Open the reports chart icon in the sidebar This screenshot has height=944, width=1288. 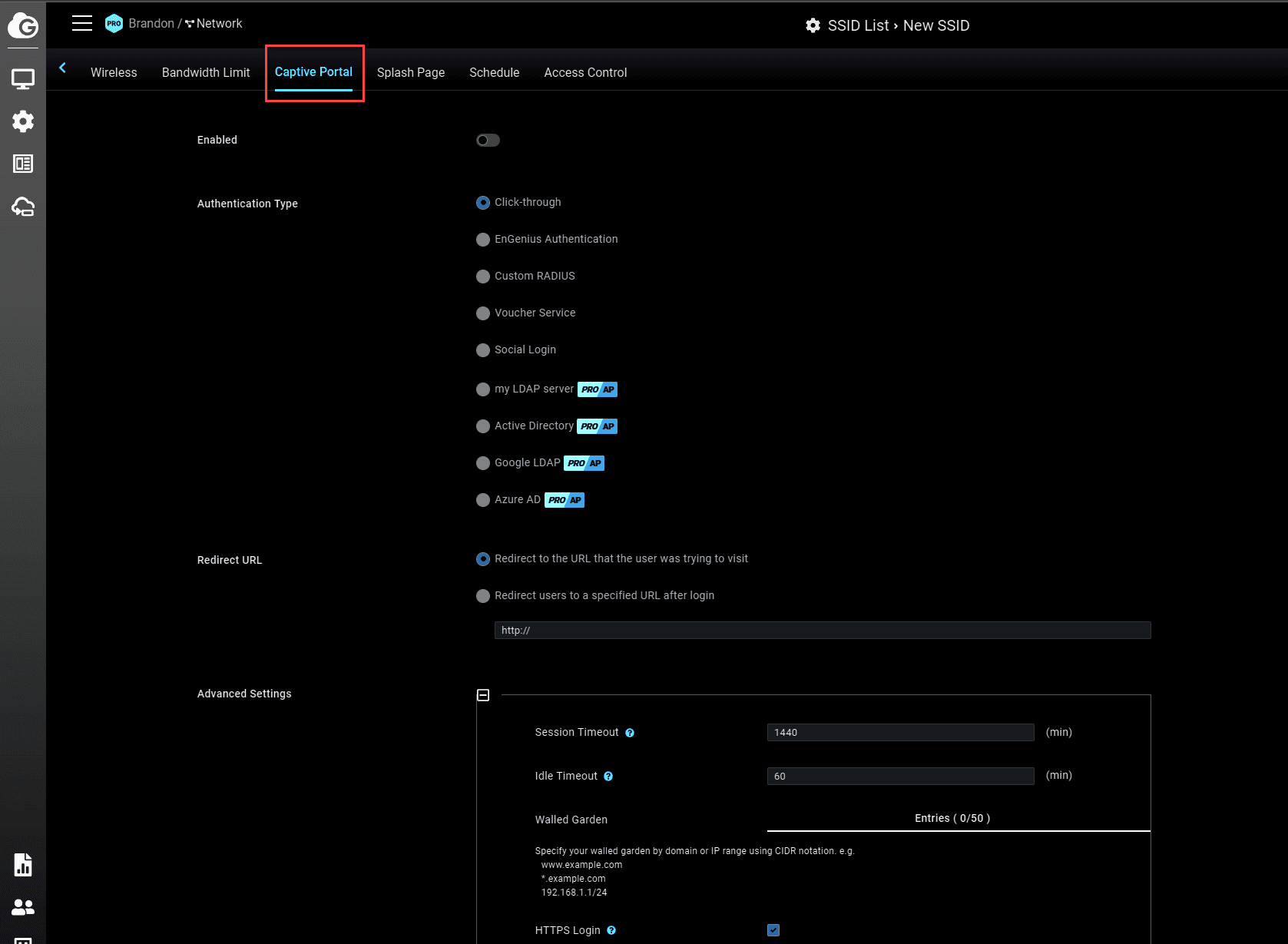23,864
